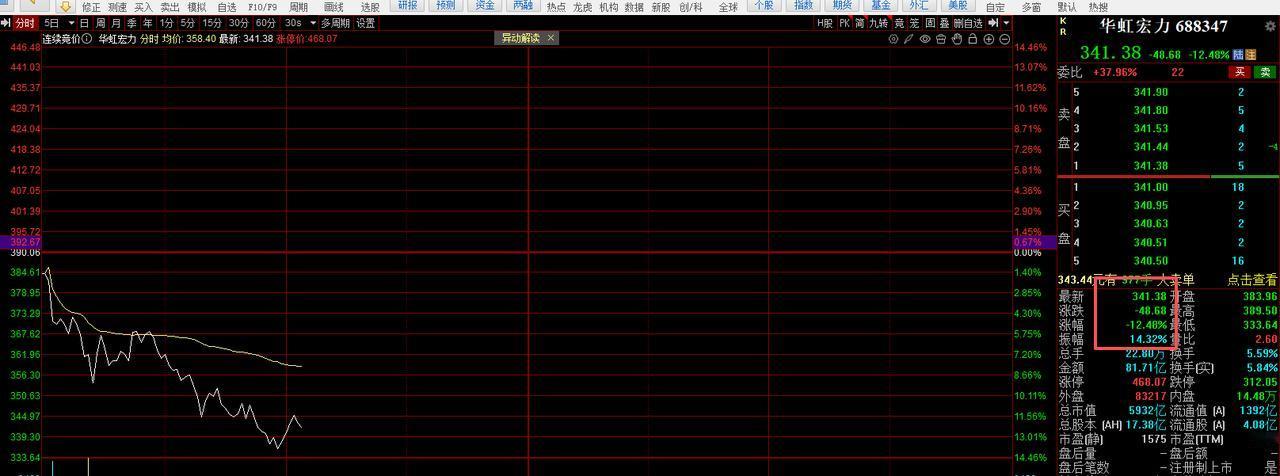Image resolution: width=1280 pixels, height=476 pixels.
Task: Select the 5分 five-minute period
Action: click(188, 23)
